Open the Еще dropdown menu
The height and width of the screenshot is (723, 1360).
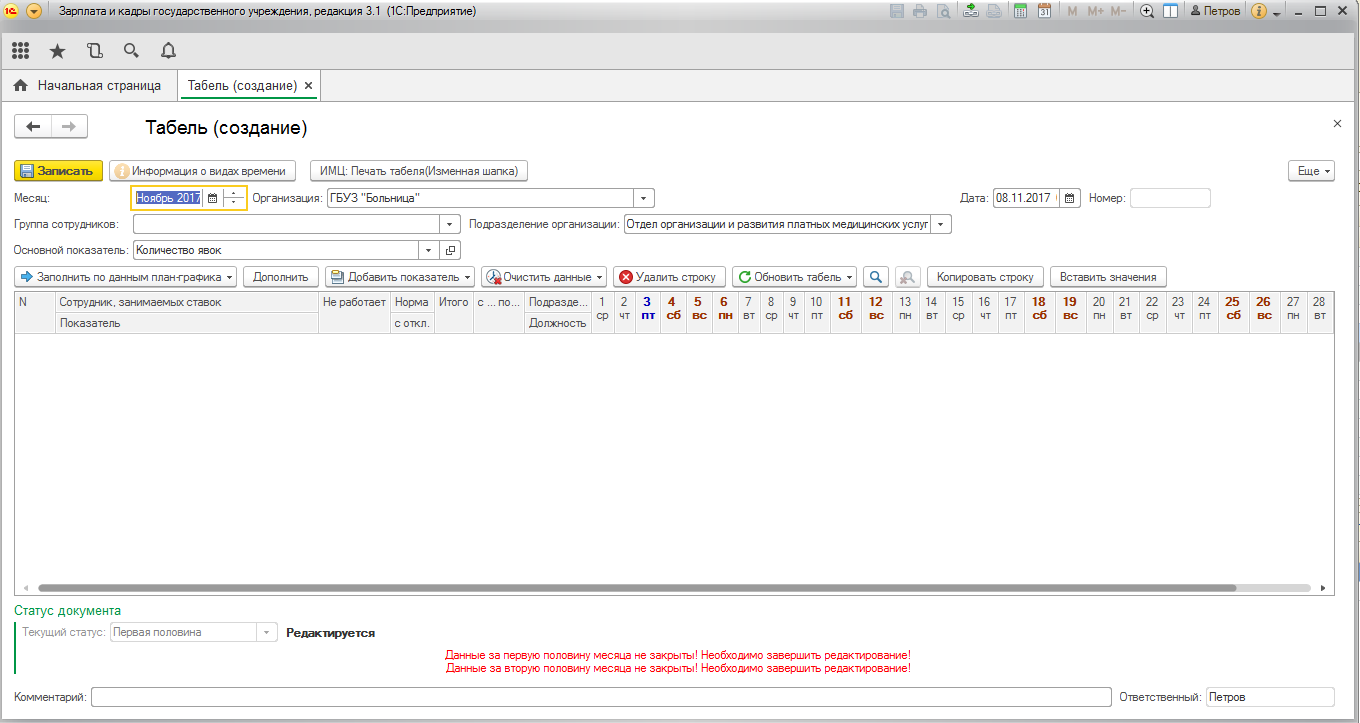click(1312, 171)
